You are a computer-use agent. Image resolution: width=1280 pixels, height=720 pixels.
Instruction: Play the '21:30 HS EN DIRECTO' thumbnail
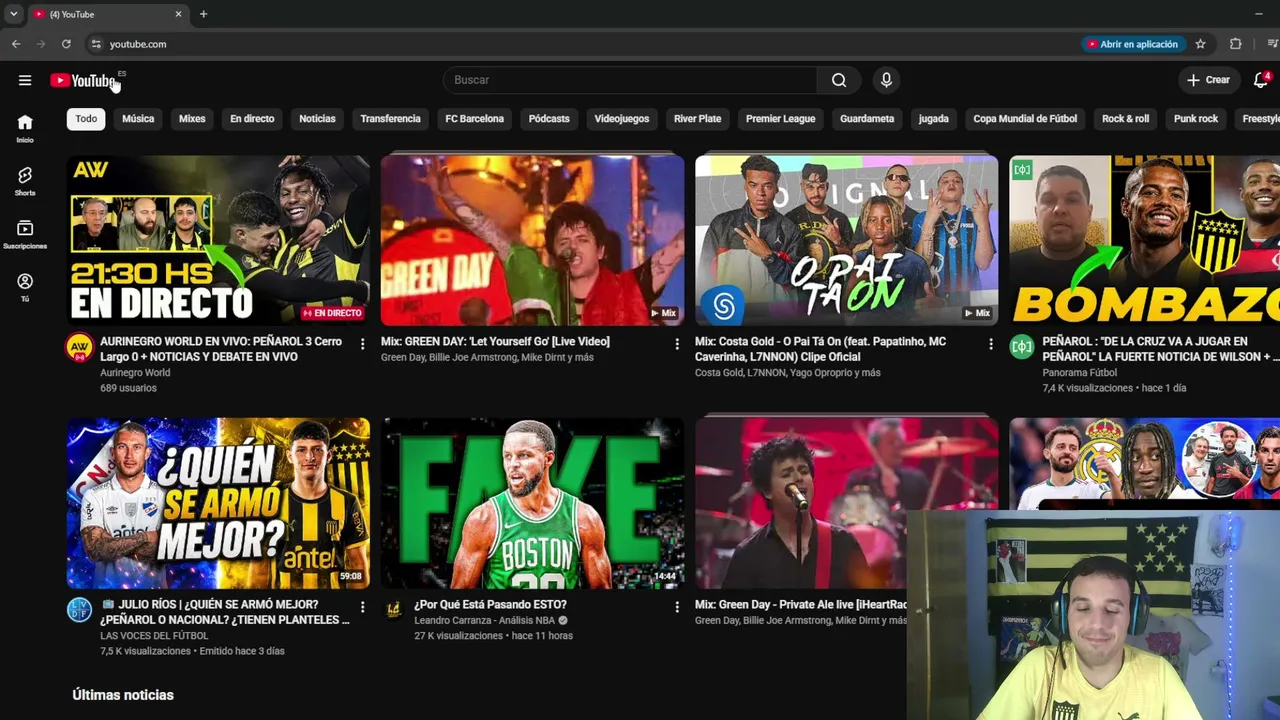[x=218, y=240]
